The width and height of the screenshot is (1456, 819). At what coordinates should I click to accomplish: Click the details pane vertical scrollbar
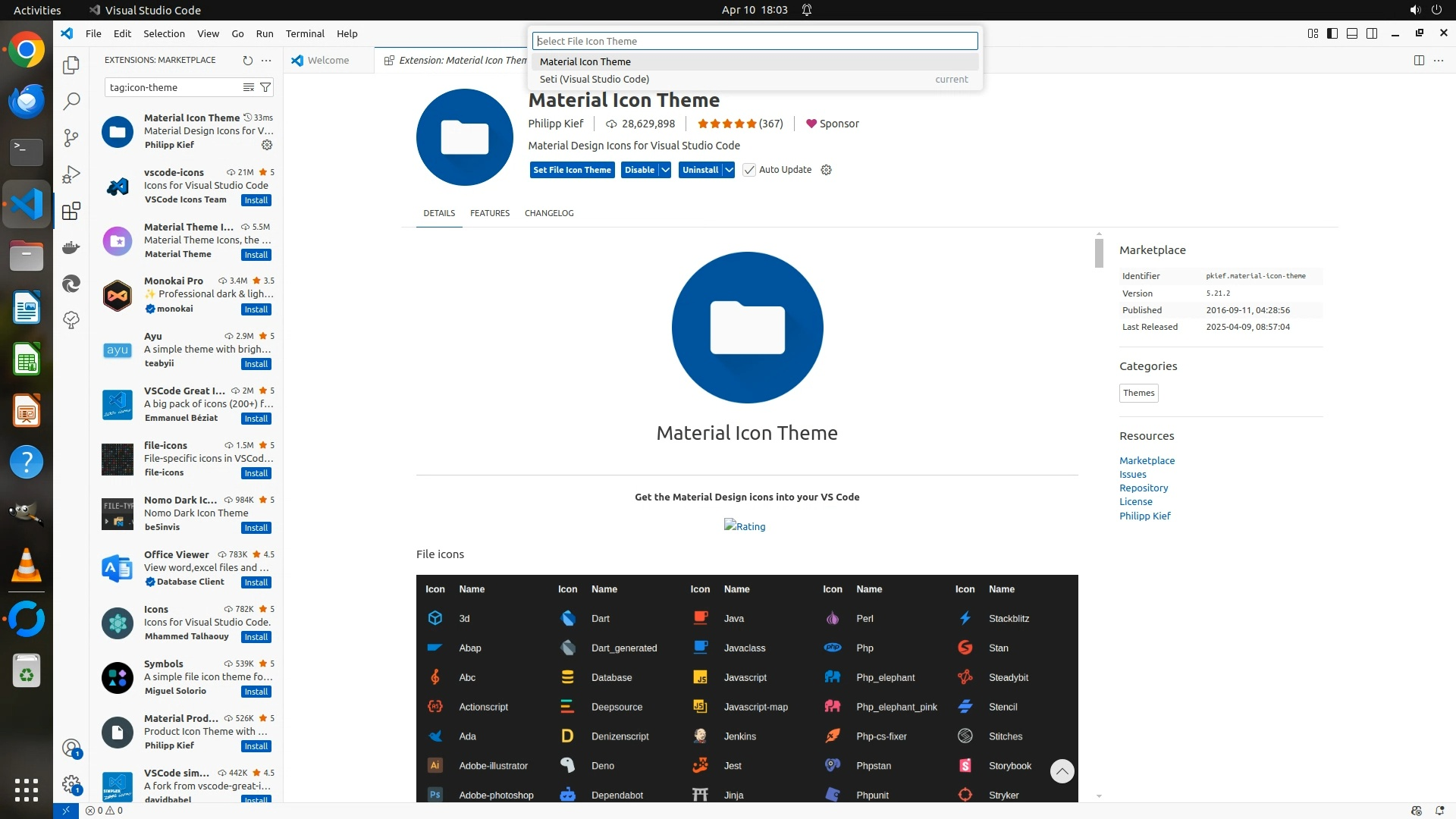[1099, 253]
